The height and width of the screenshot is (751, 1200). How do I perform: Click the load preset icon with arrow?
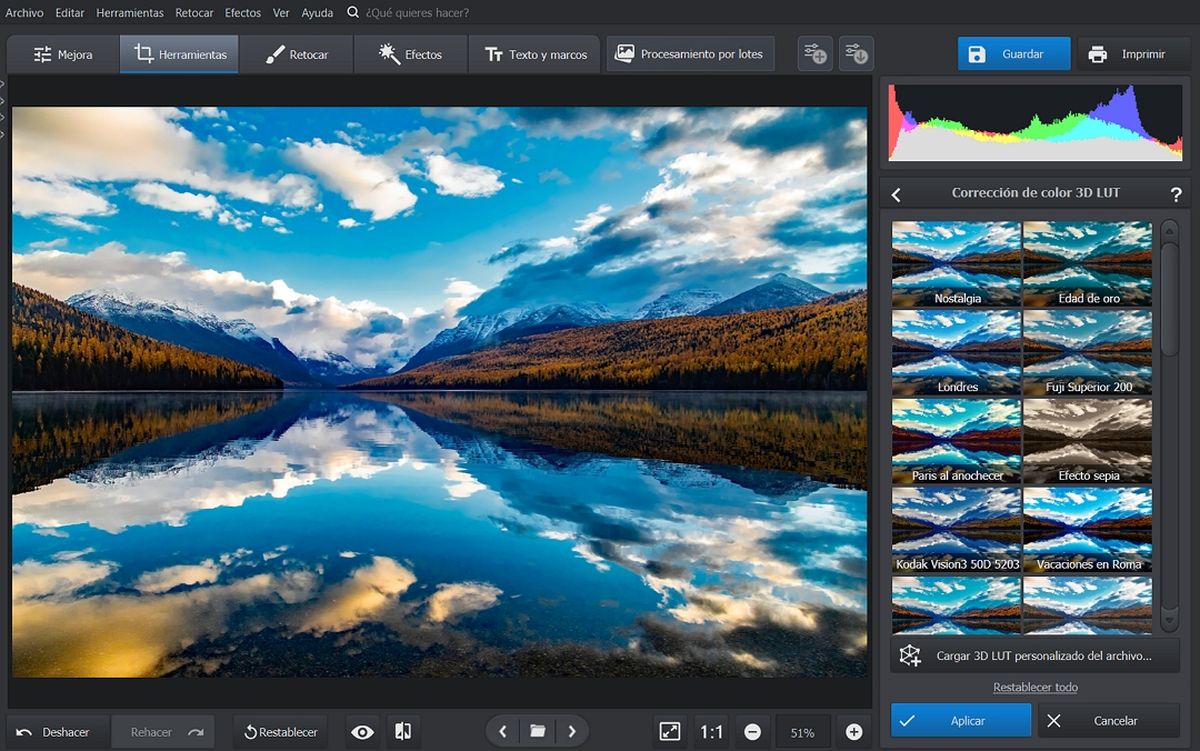[856, 55]
